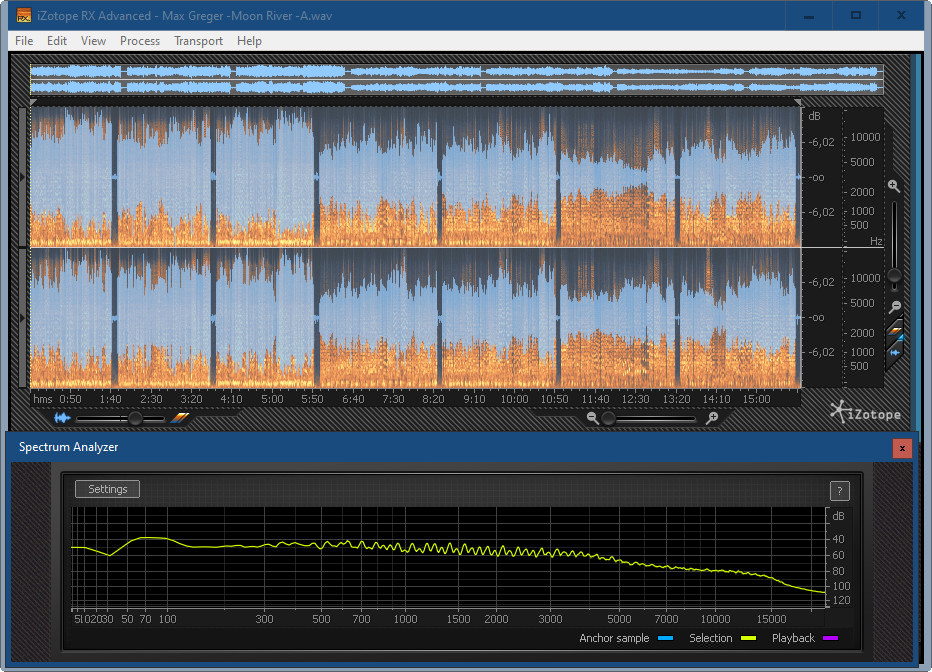Open the File menu
The width and height of the screenshot is (932, 672).
pyautogui.click(x=24, y=41)
